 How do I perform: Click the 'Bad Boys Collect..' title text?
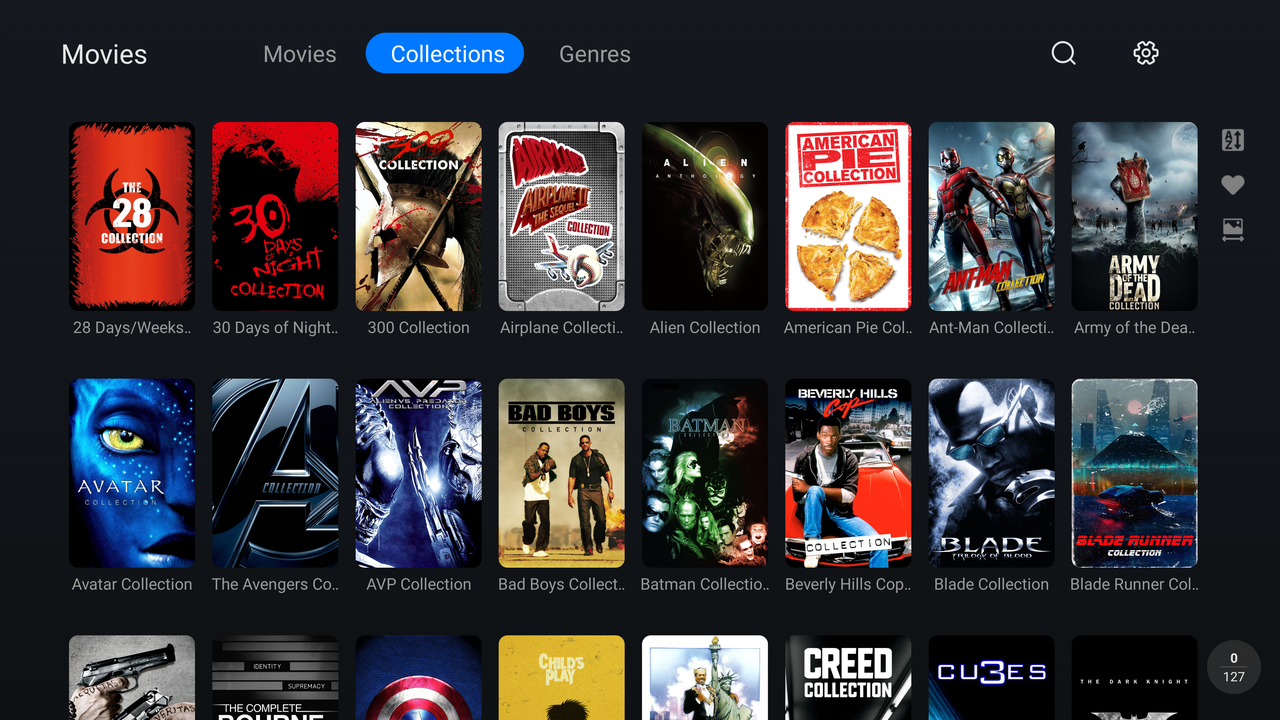click(x=562, y=584)
